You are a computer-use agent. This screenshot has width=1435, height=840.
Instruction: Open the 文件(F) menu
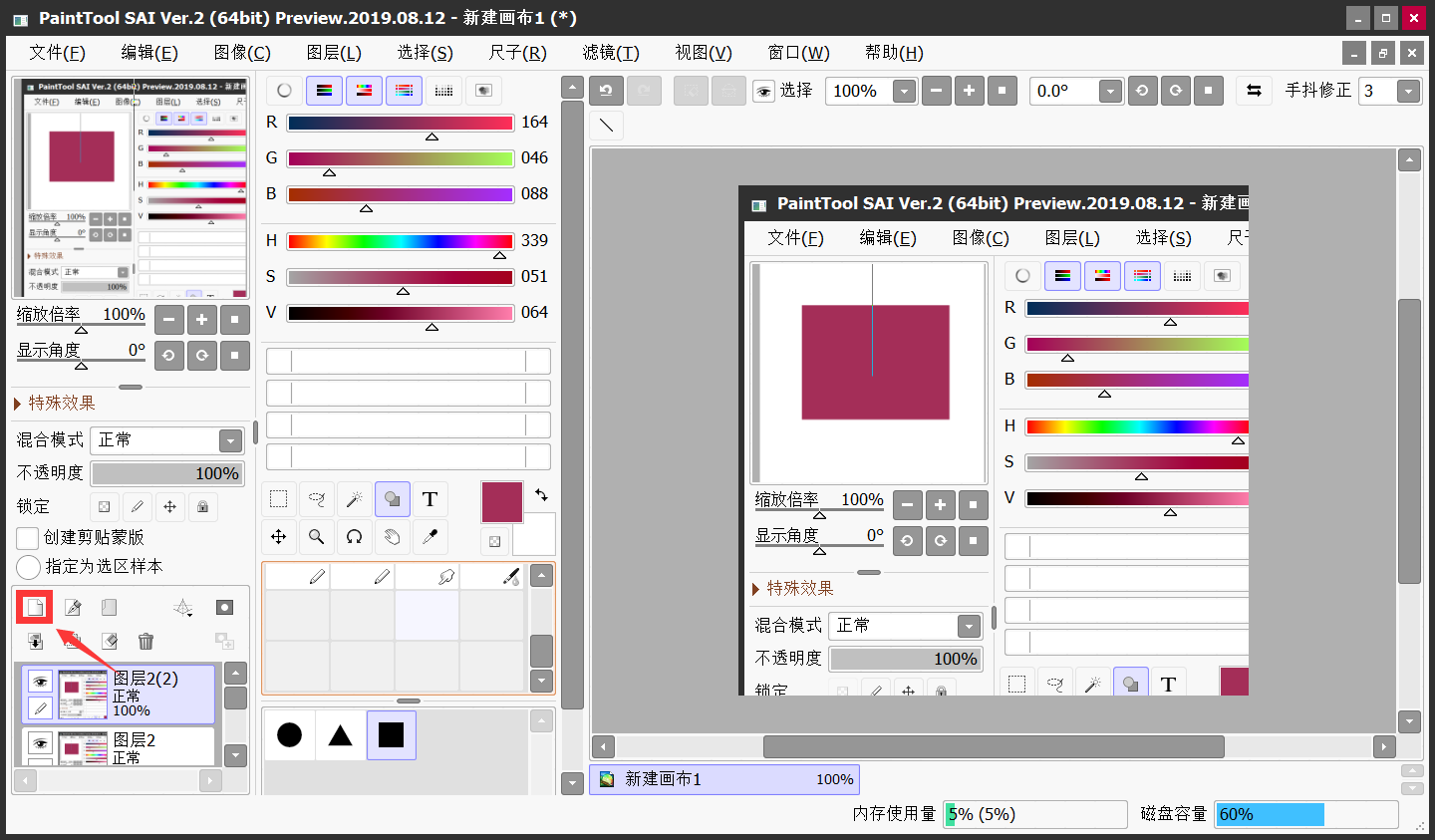[57, 53]
